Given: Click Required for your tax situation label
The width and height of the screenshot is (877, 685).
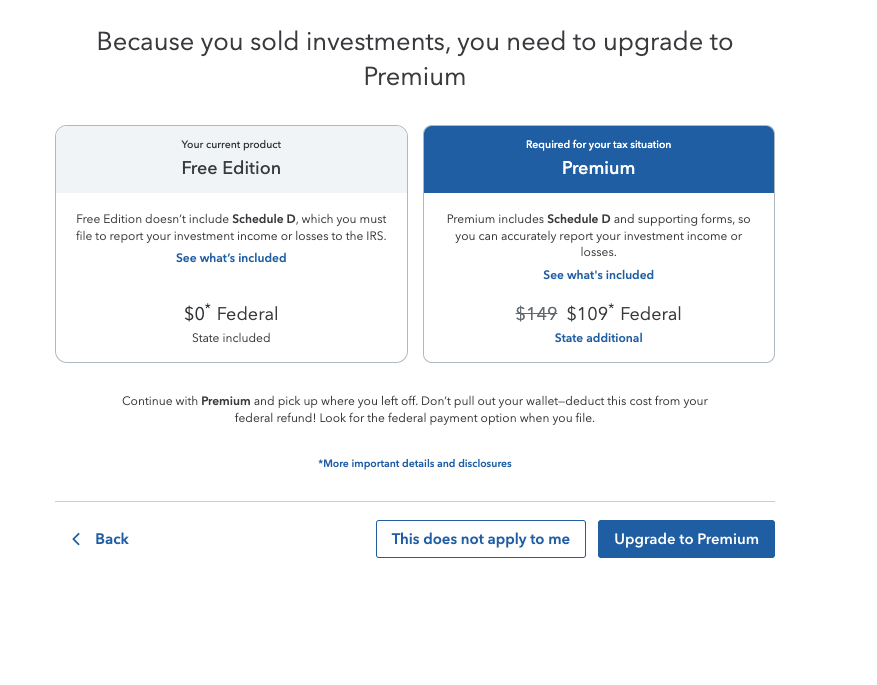Looking at the screenshot, I should click(598, 145).
